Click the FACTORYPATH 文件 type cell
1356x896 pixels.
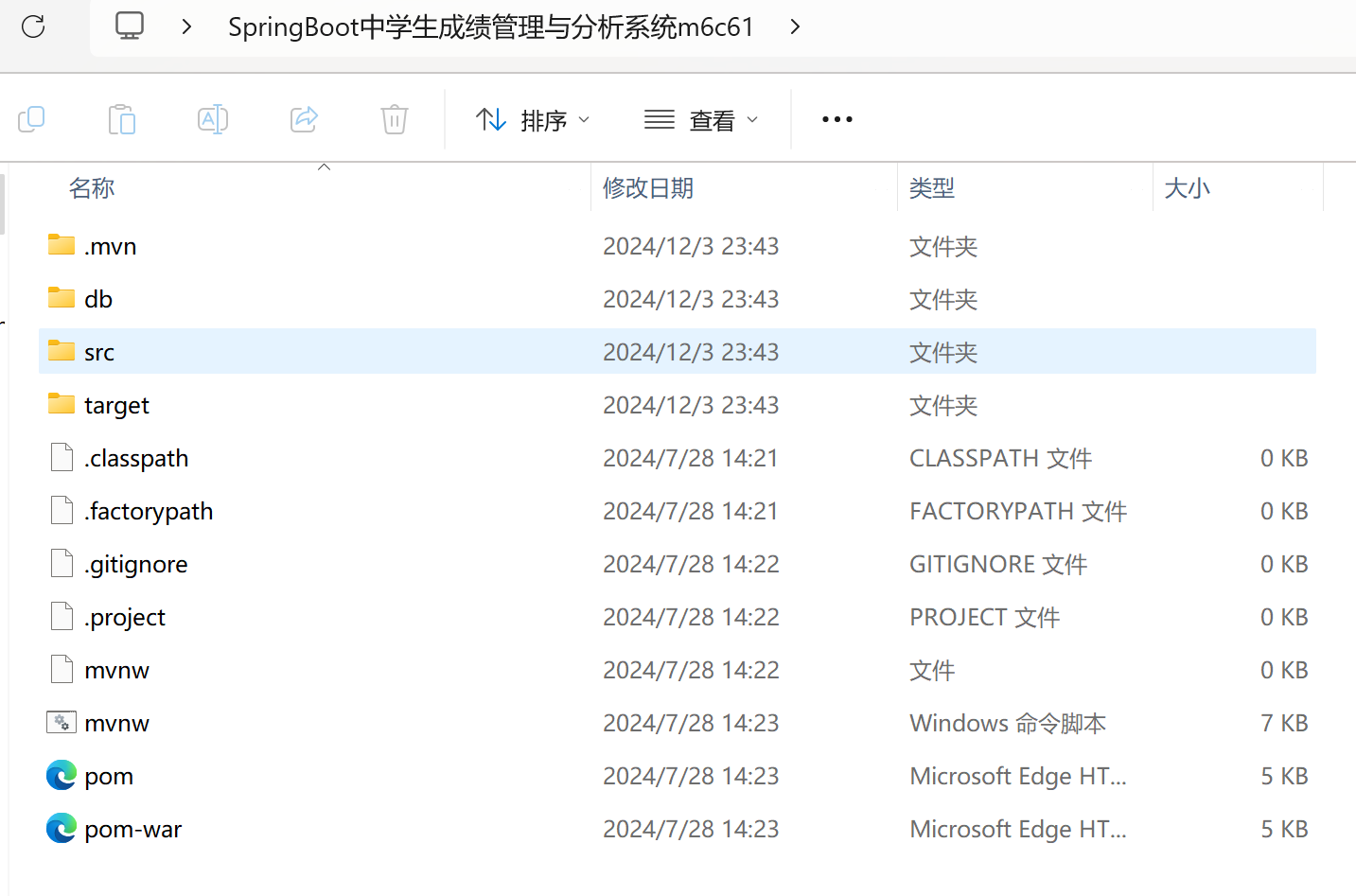point(1018,511)
